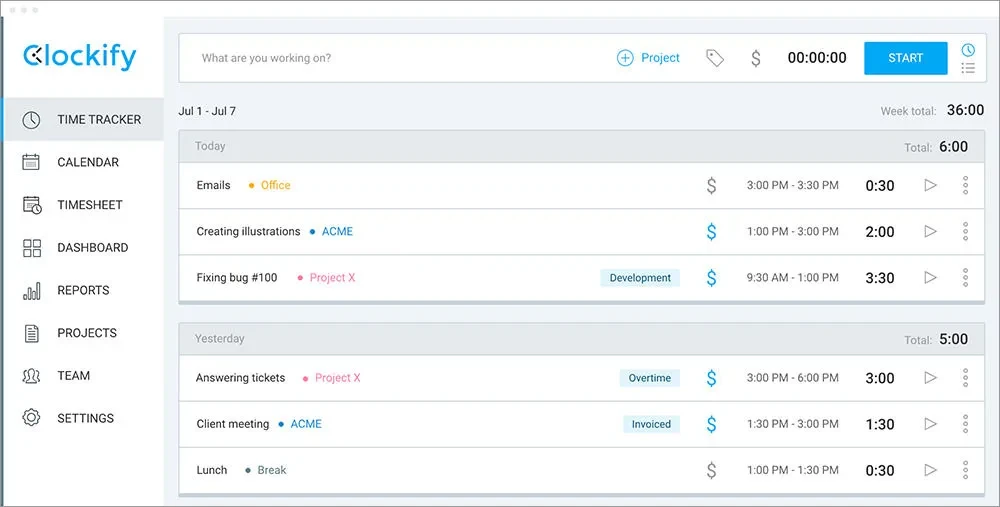Go to Dashboard in sidebar

[x=82, y=248]
